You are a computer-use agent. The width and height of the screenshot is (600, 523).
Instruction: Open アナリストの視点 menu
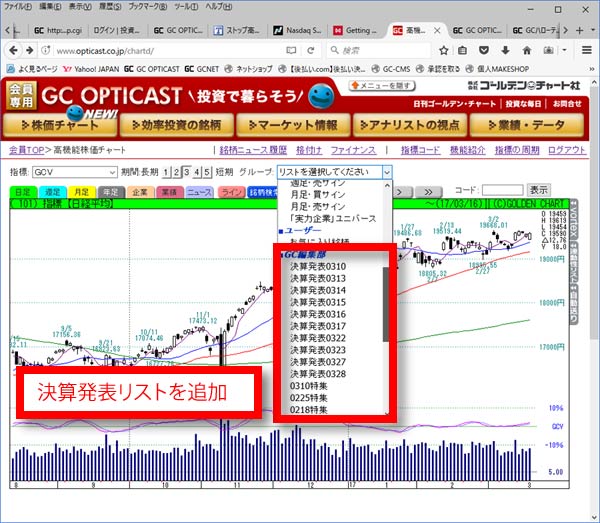410,125
